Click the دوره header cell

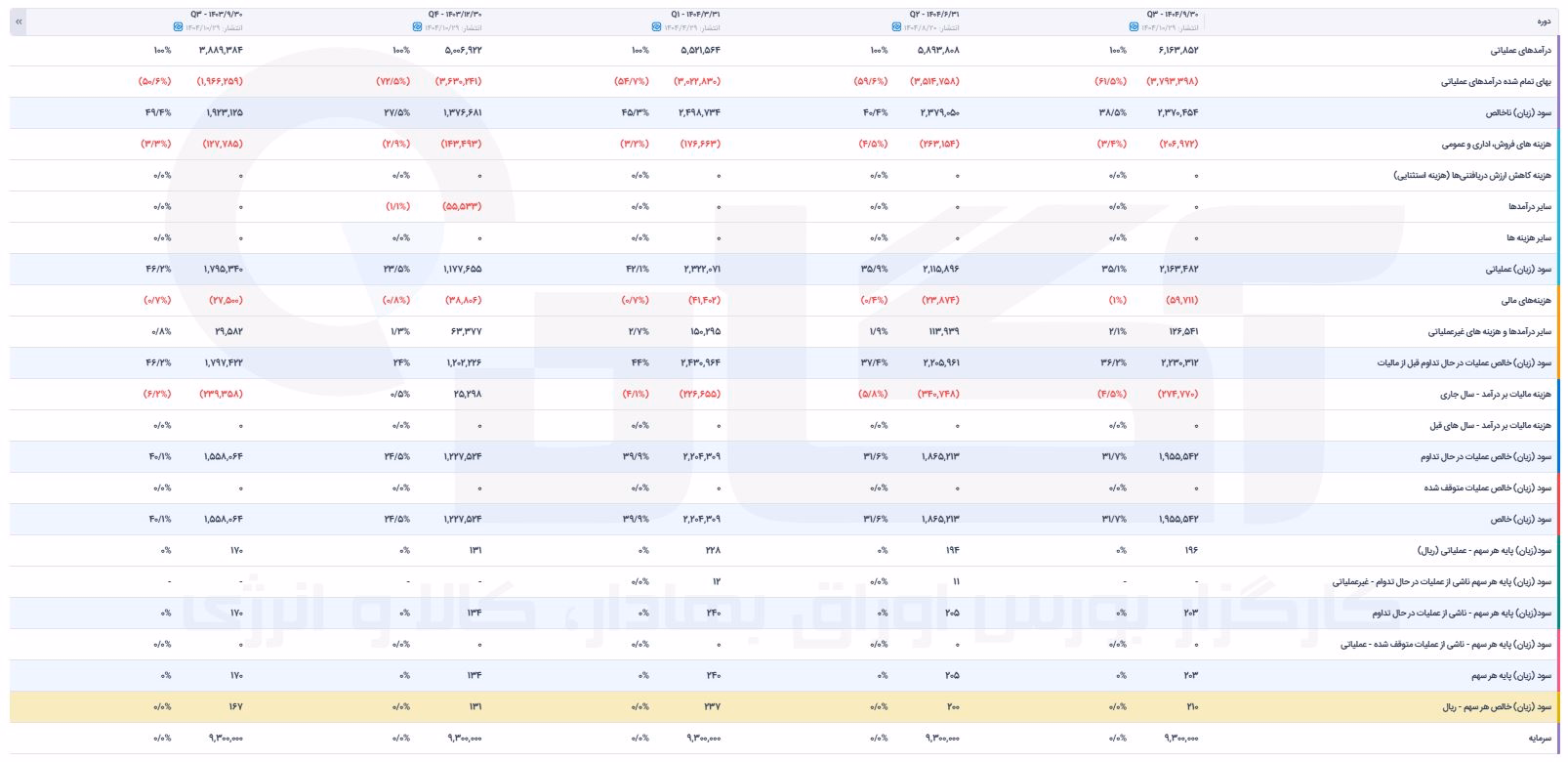[1544, 21]
